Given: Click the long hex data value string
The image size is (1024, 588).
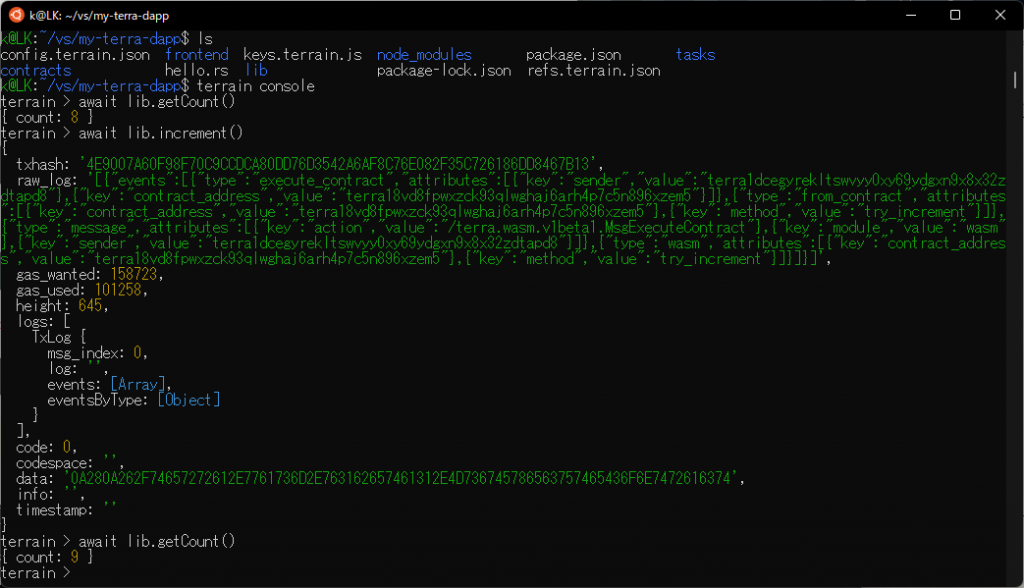Looking at the screenshot, I should click(402, 477).
